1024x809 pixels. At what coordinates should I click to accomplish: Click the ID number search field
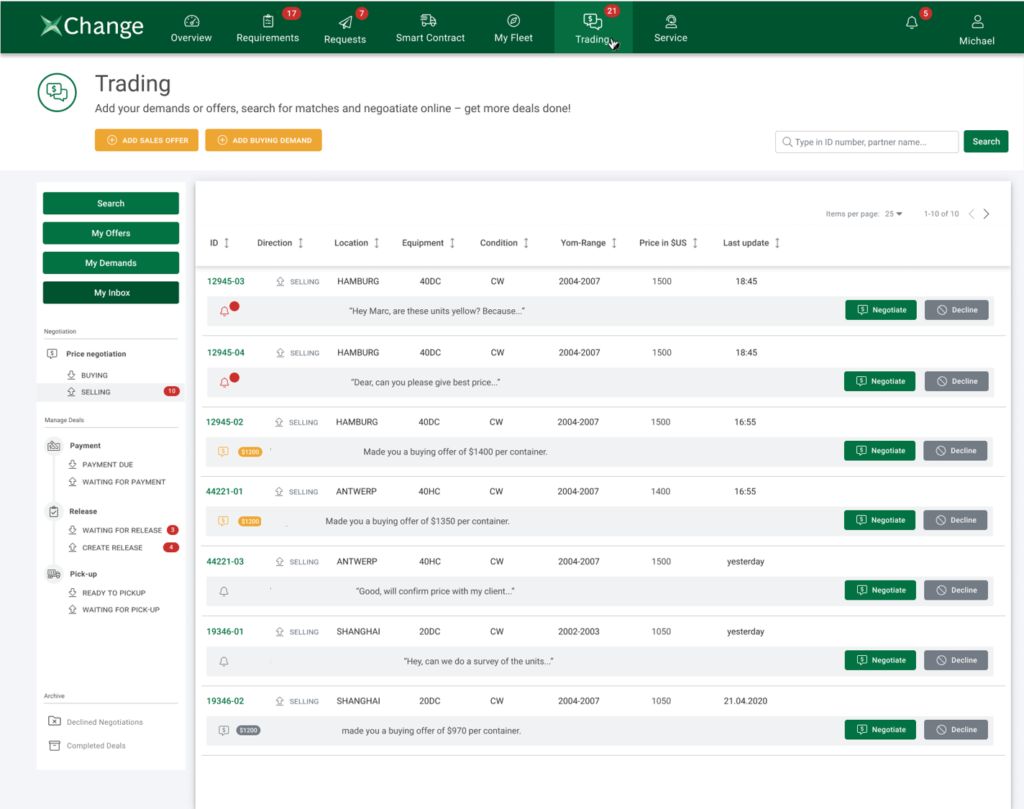click(866, 142)
